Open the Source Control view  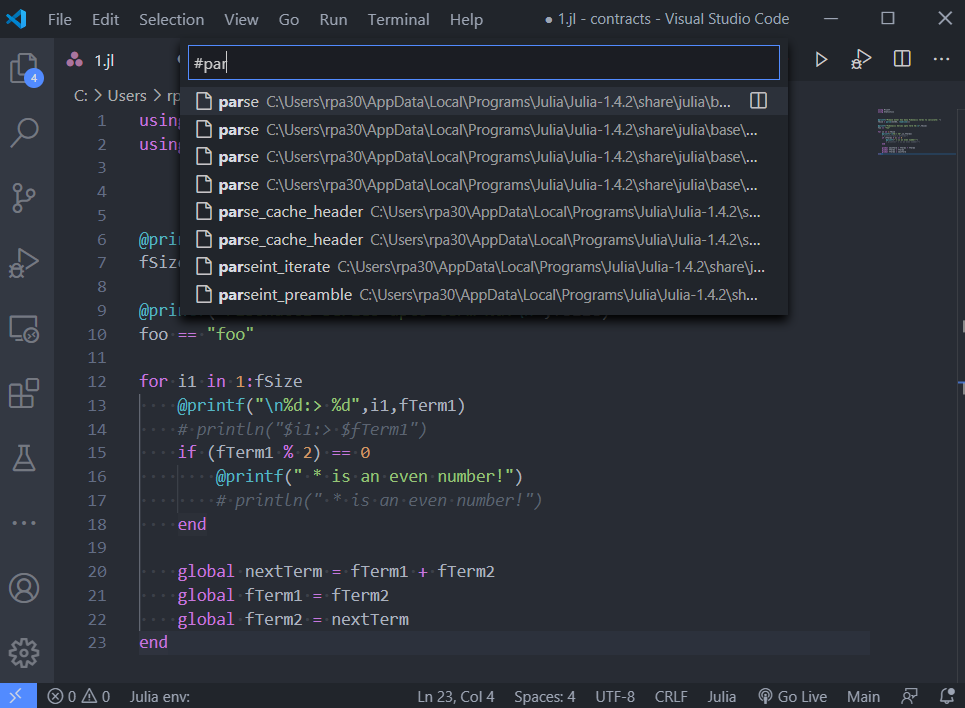coord(24,198)
